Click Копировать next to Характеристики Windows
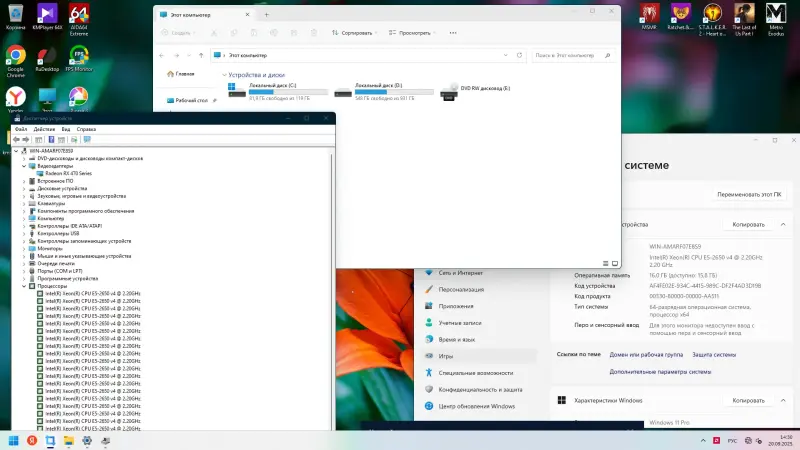The image size is (800, 450). pyautogui.click(x=748, y=401)
